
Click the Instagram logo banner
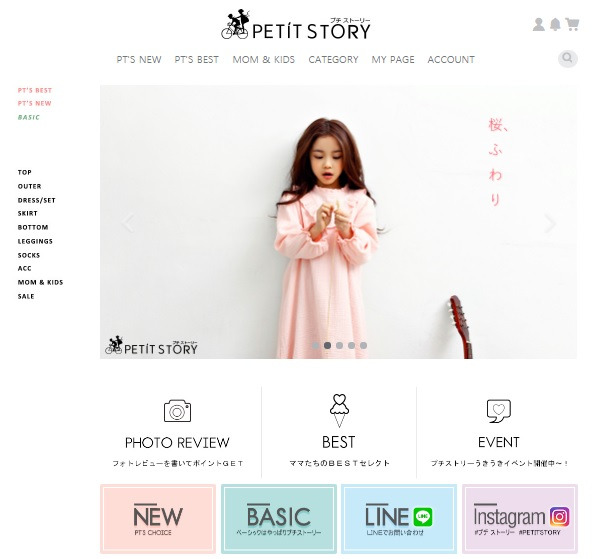[x=520, y=518]
